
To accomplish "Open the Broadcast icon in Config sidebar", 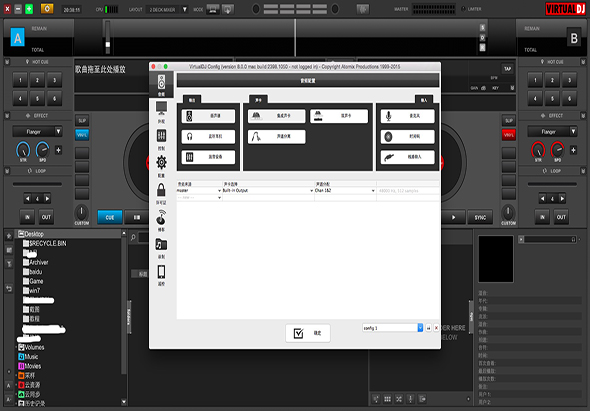I will (x=161, y=220).
